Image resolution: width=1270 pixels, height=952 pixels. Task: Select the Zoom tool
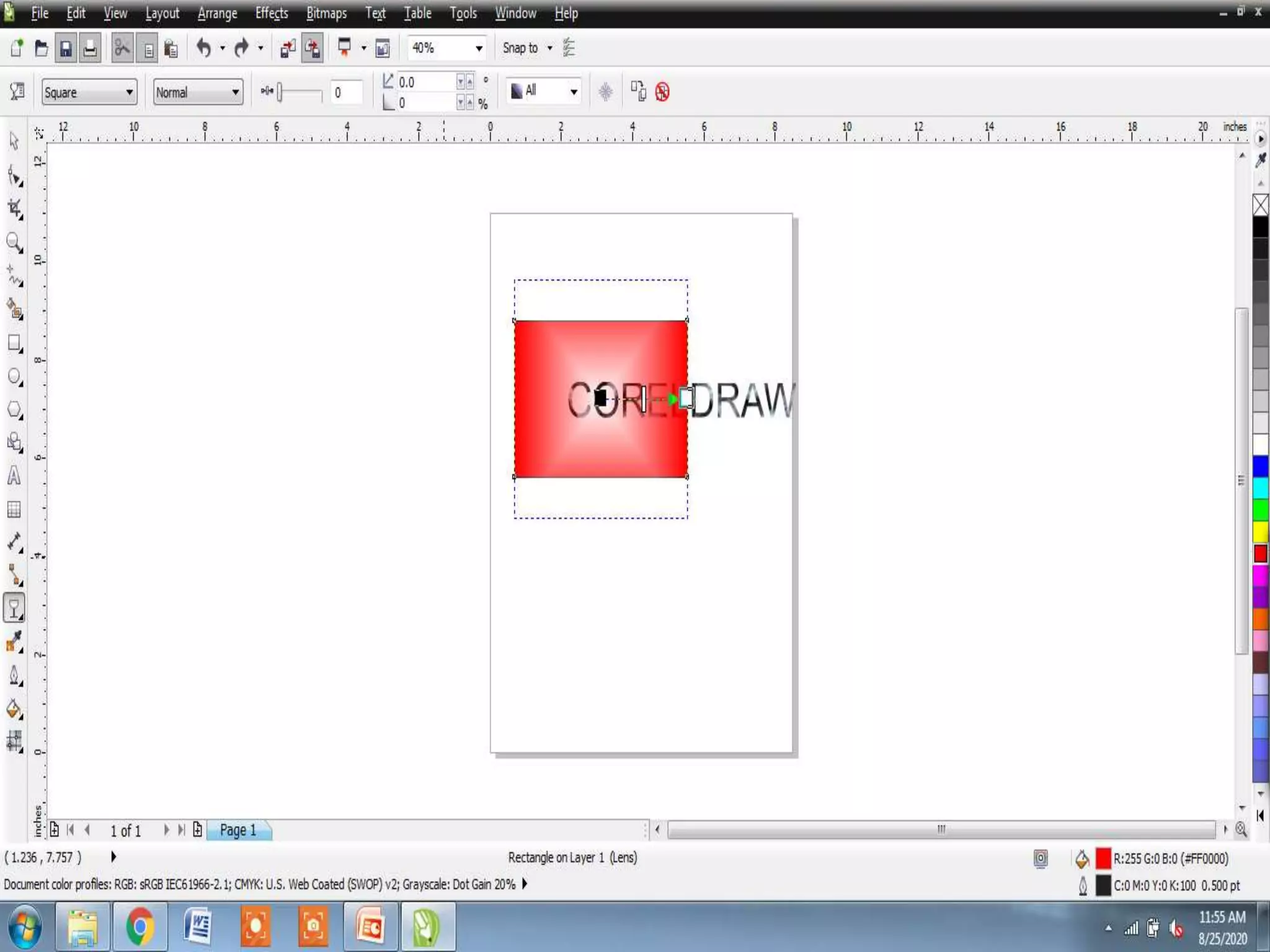pyautogui.click(x=15, y=243)
